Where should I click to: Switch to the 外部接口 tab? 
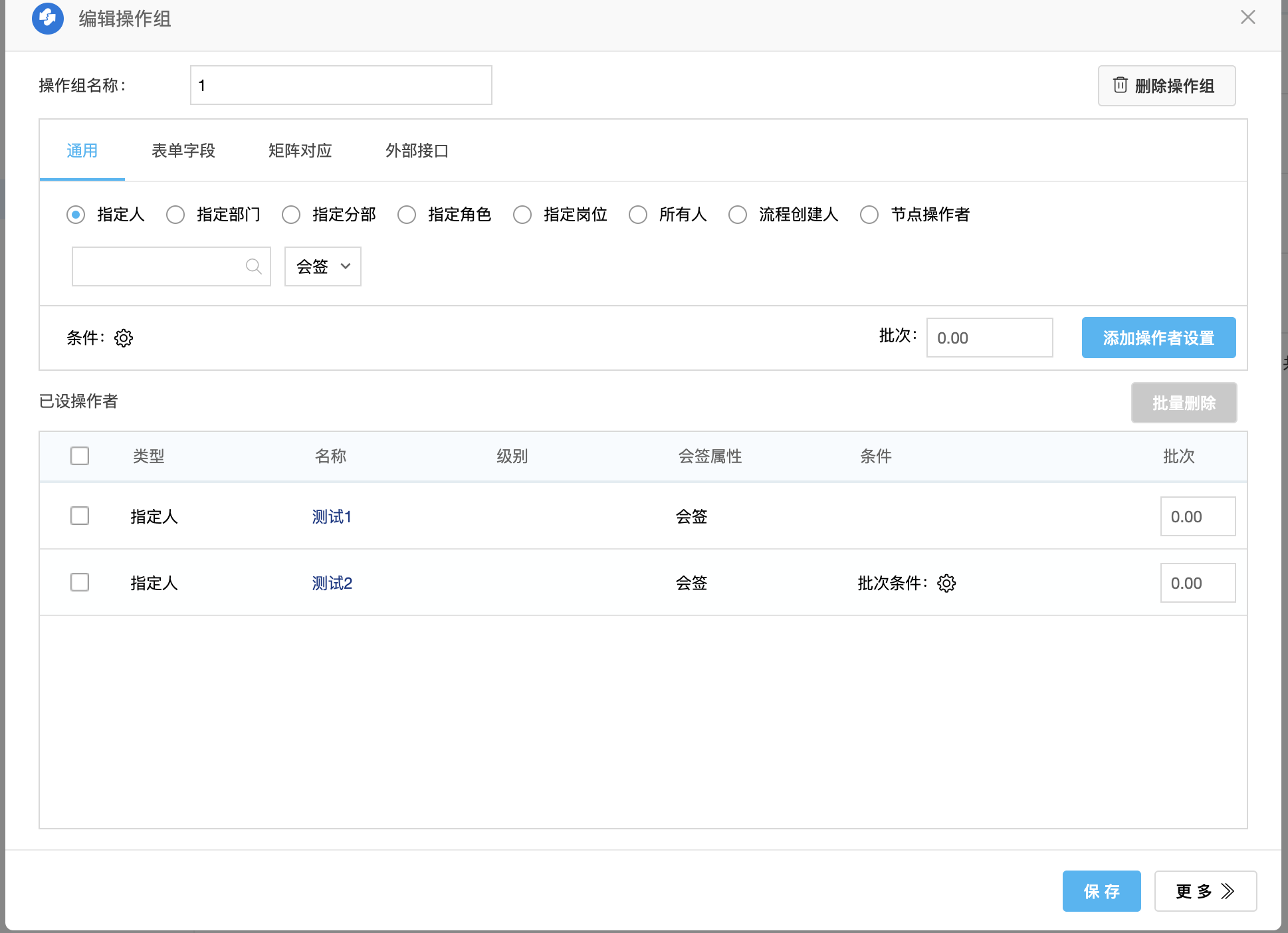417,151
